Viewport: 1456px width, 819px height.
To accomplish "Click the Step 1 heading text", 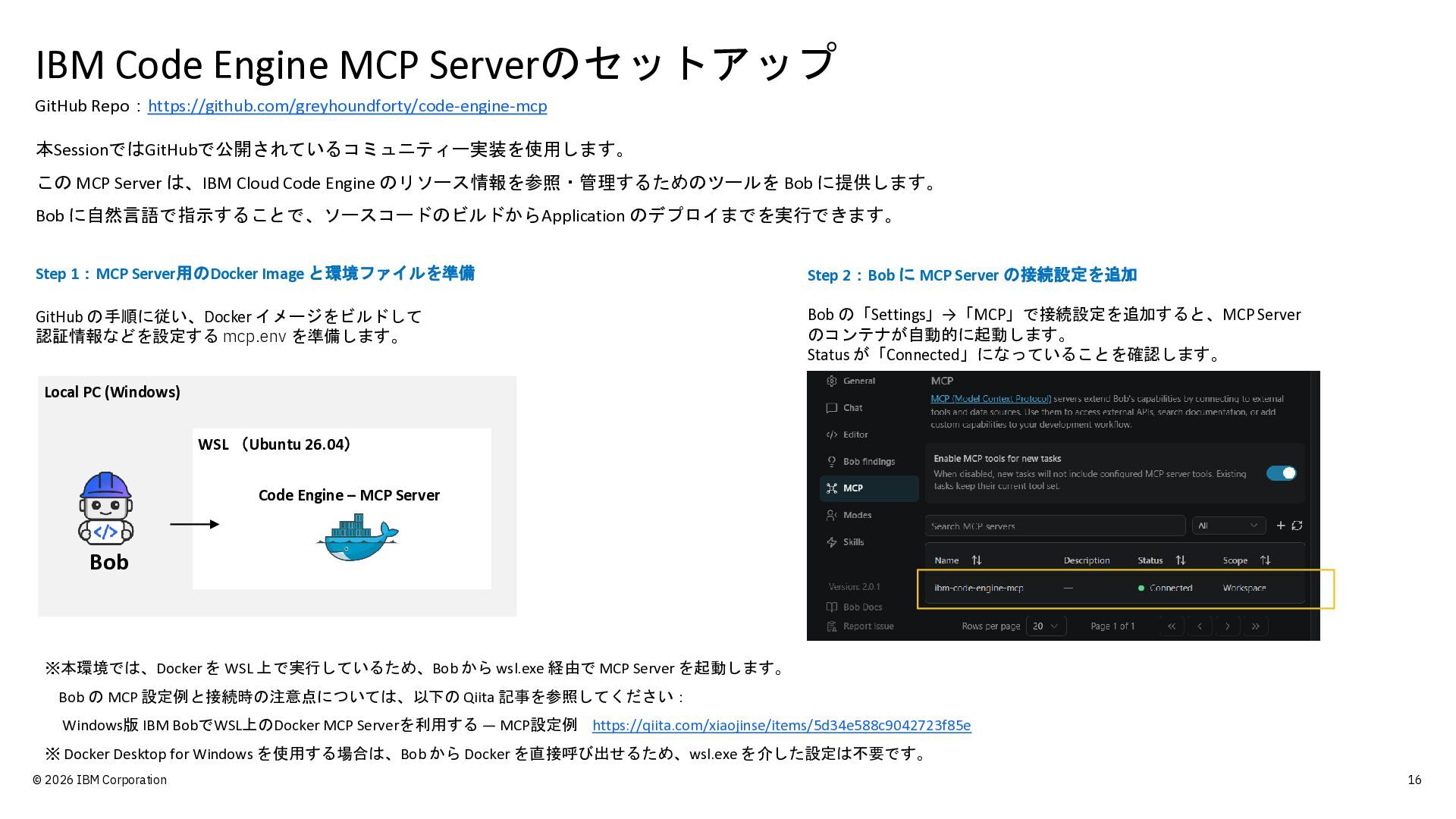I will pos(255,274).
